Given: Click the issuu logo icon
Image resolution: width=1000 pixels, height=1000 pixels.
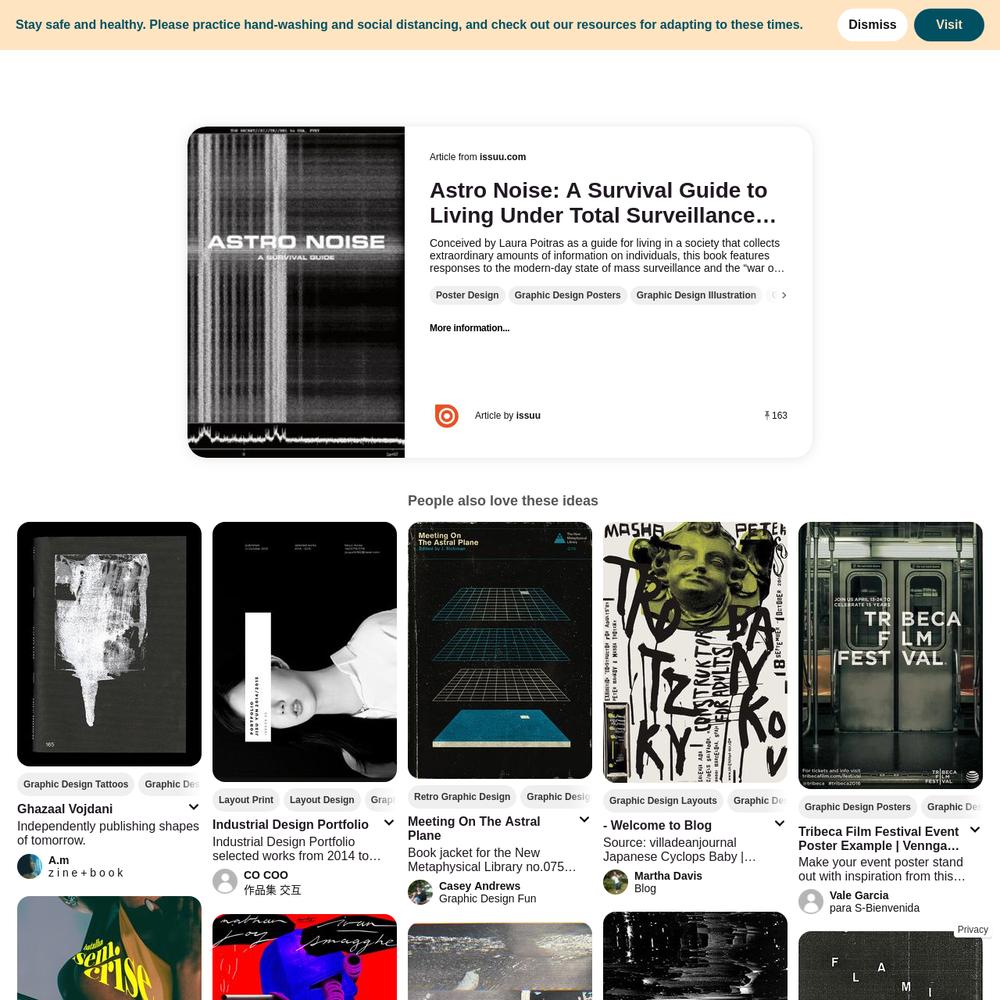Looking at the screenshot, I should coord(446,415).
